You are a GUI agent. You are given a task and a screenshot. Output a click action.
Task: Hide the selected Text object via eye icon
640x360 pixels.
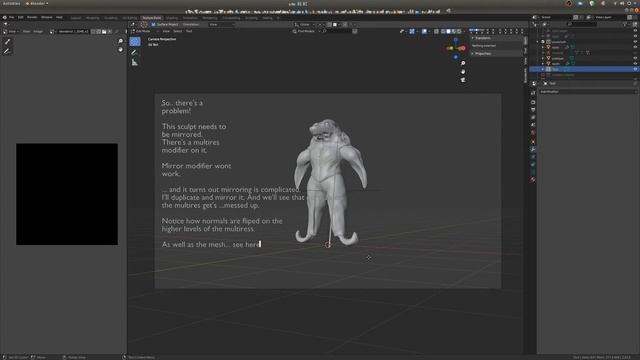click(x=635, y=69)
